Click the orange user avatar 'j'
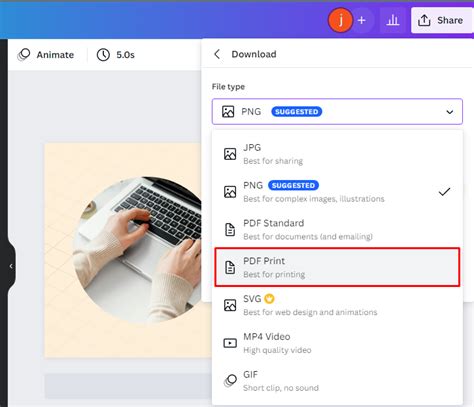The width and height of the screenshot is (474, 407). (340, 20)
